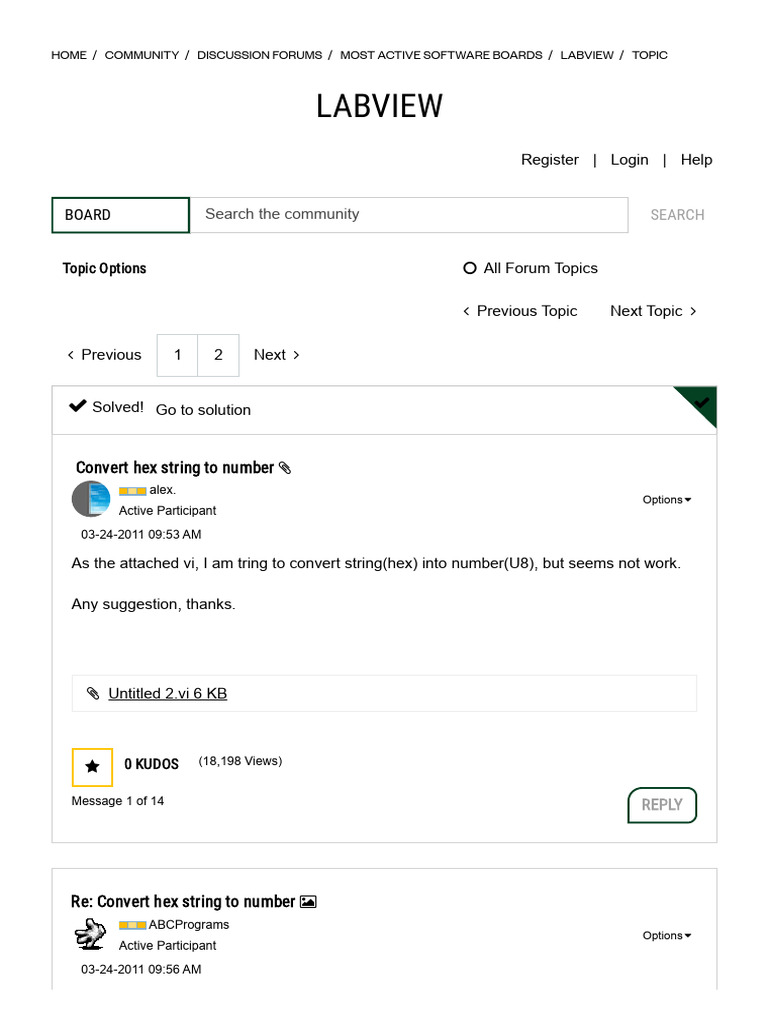Open the BOARD search scope selector
The height and width of the screenshot is (1024, 768).
pyautogui.click(x=120, y=215)
